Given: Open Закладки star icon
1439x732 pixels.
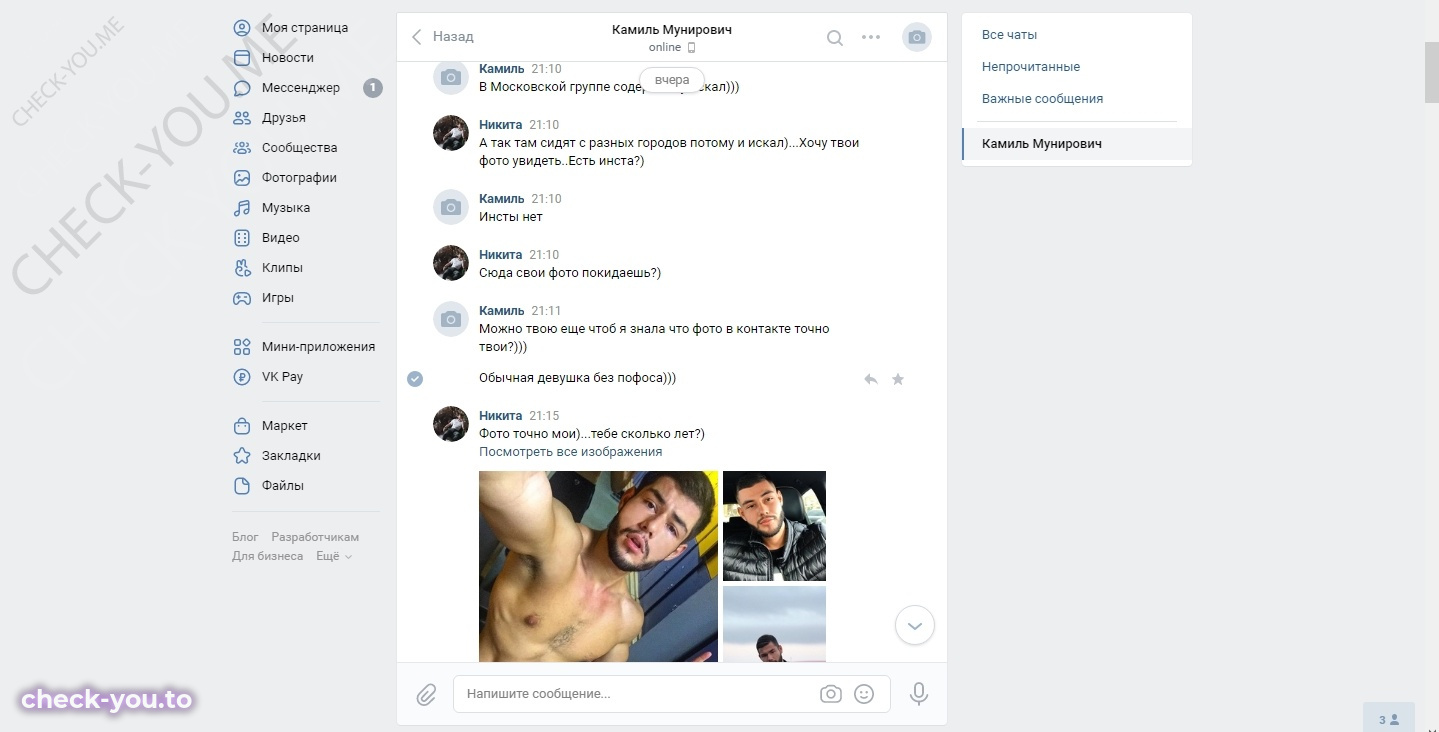Looking at the screenshot, I should point(242,456).
